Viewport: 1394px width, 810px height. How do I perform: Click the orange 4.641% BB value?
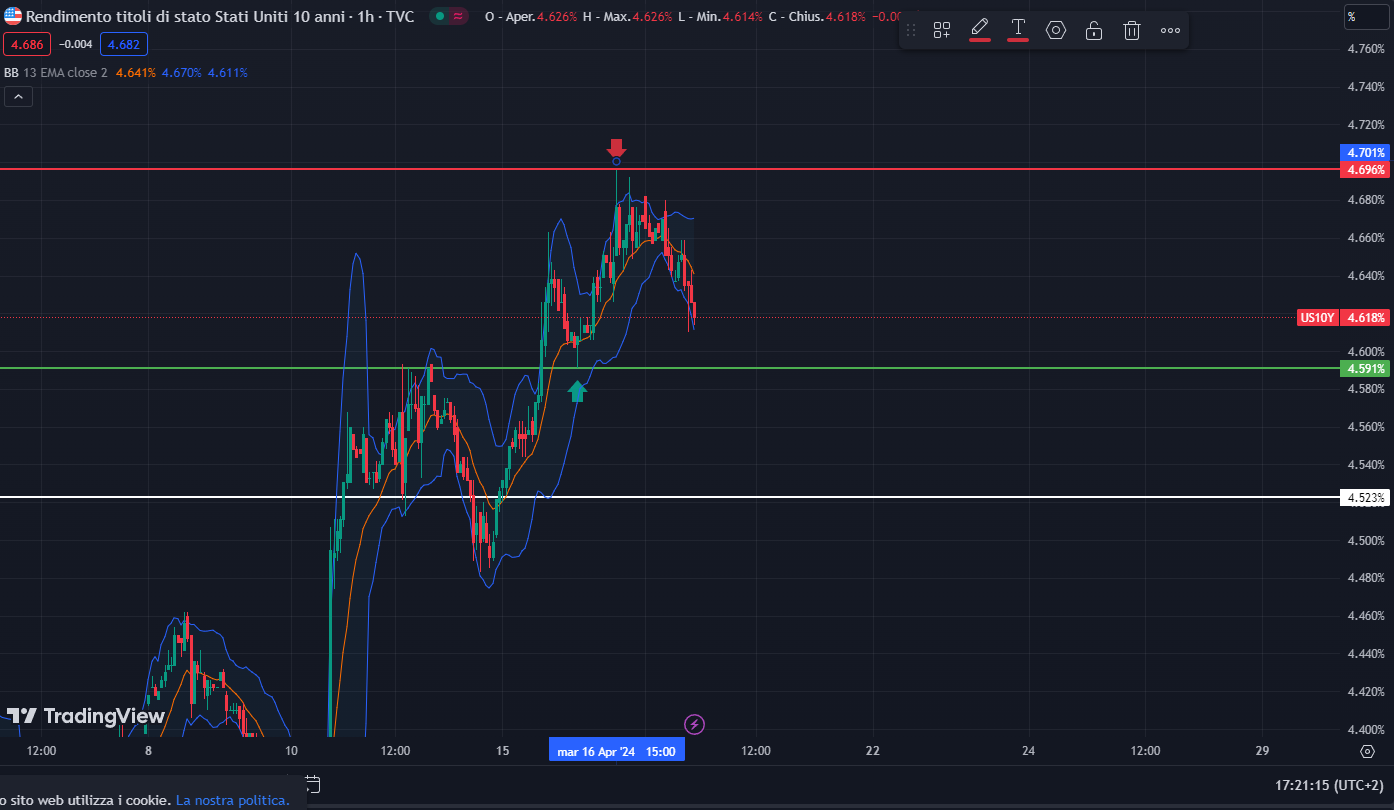(x=136, y=72)
